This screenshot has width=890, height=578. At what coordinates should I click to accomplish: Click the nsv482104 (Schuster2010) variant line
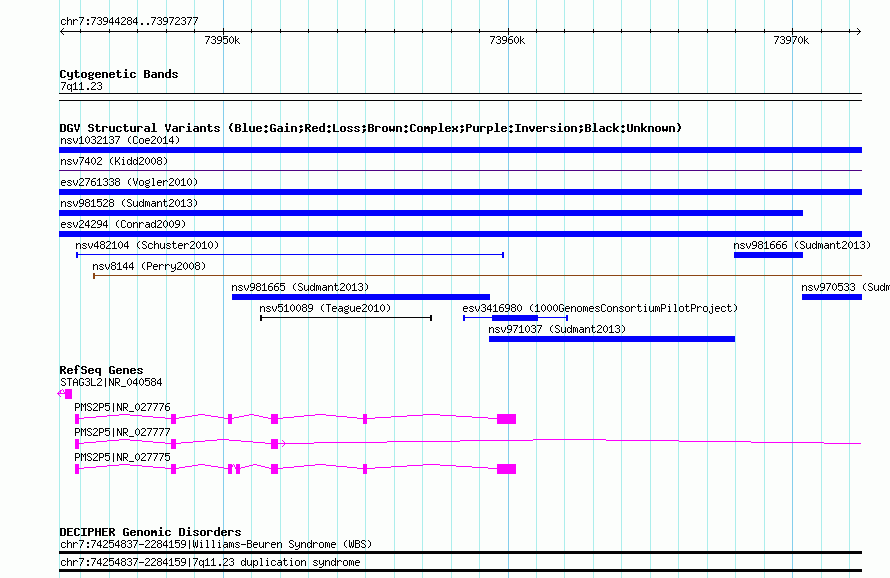click(290, 255)
